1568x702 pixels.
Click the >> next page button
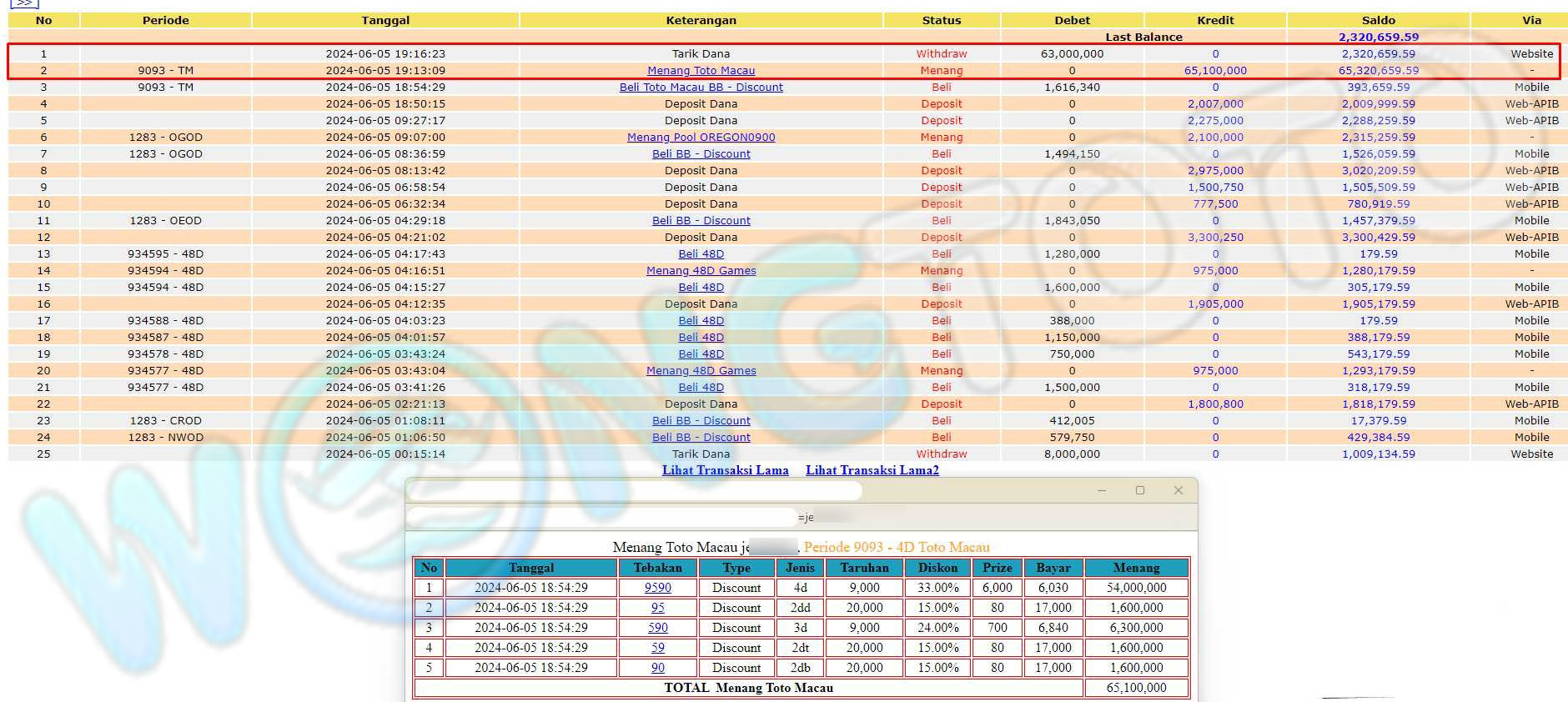(x=24, y=3)
